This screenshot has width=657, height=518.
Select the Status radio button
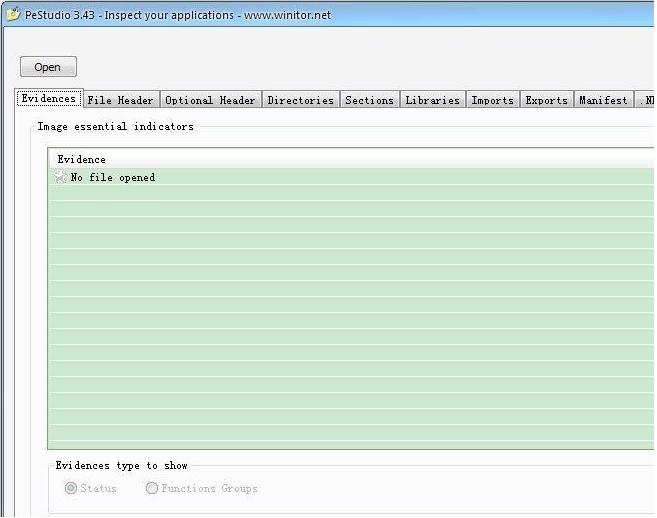coord(91,488)
